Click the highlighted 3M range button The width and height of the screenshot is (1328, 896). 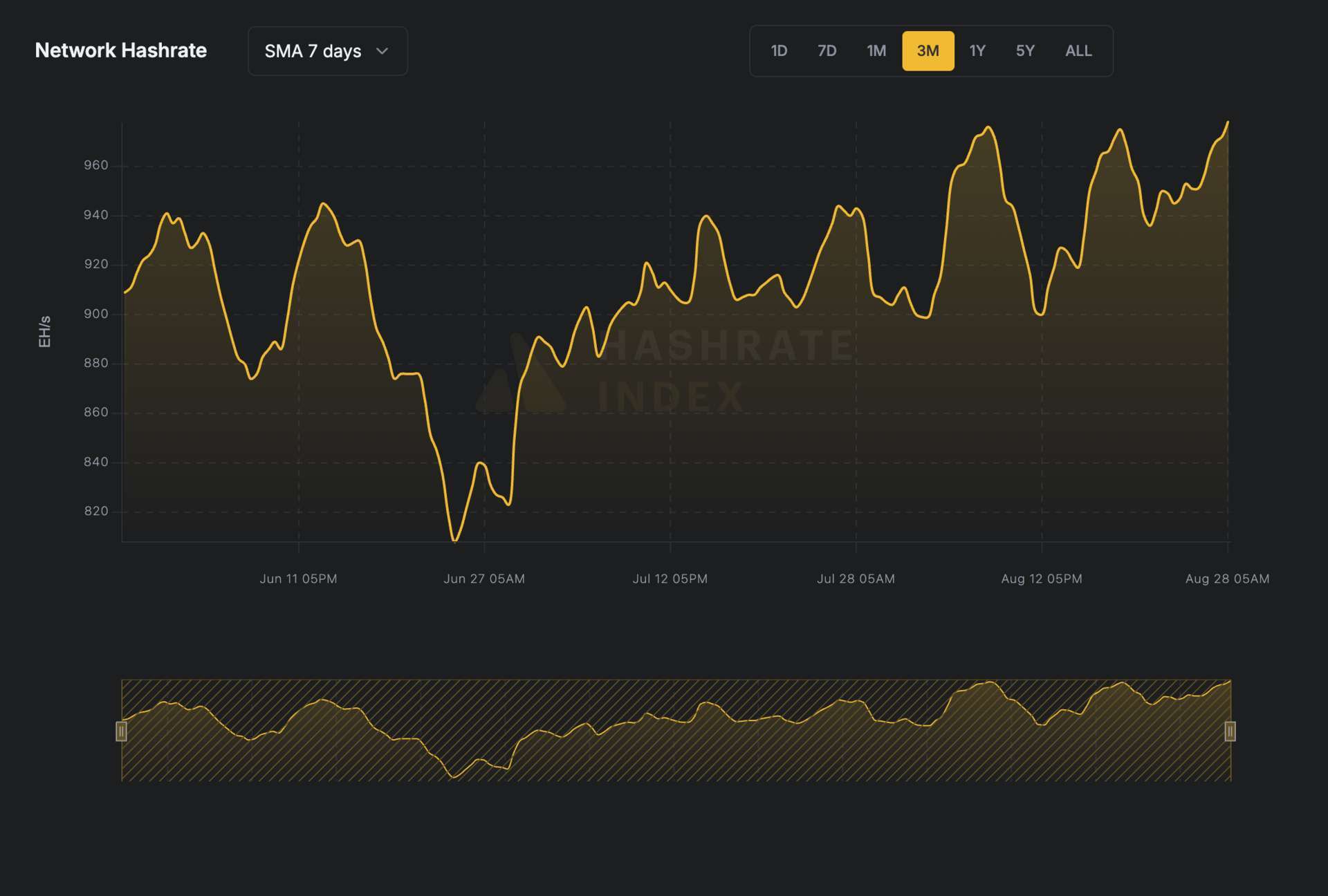(x=928, y=51)
